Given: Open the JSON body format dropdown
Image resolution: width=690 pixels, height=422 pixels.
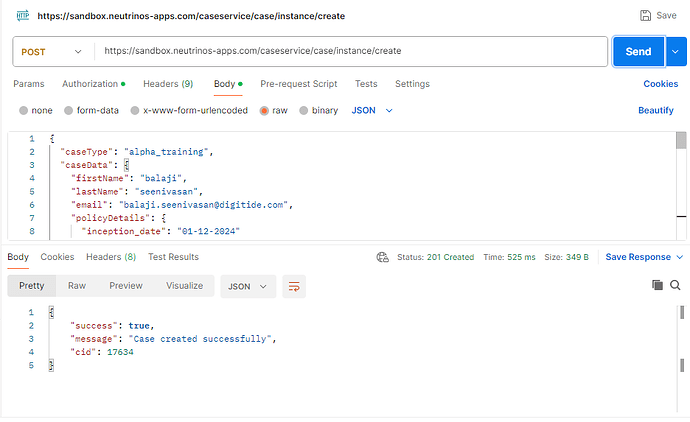Looking at the screenshot, I should (x=372, y=110).
